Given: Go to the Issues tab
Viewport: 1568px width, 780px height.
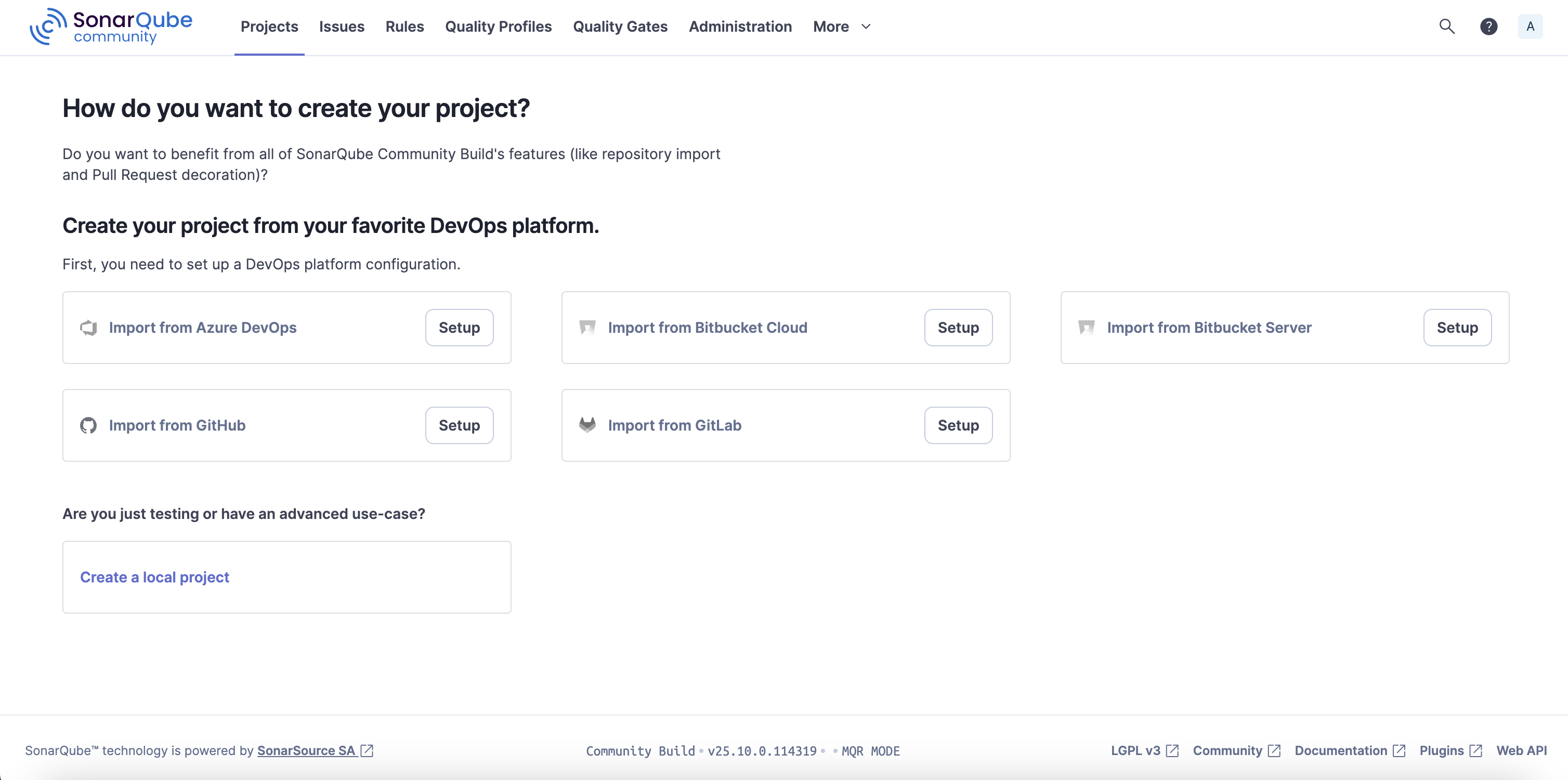Looking at the screenshot, I should coord(342,27).
